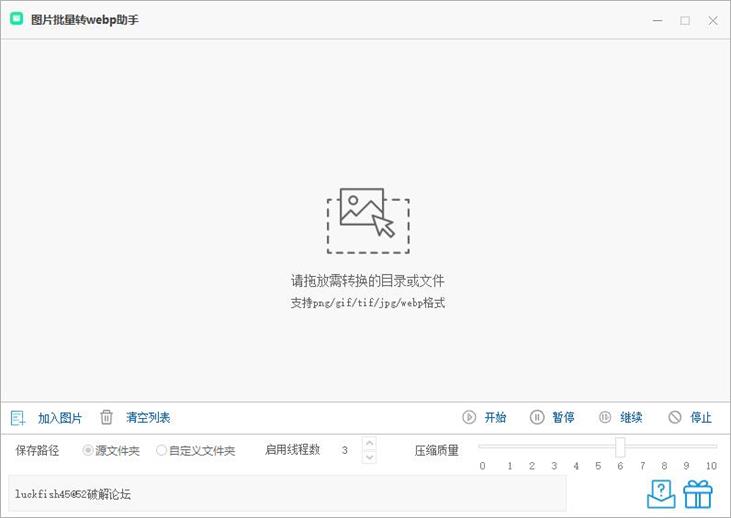
Task: Click the green app logo in title bar
Action: pos(17,19)
